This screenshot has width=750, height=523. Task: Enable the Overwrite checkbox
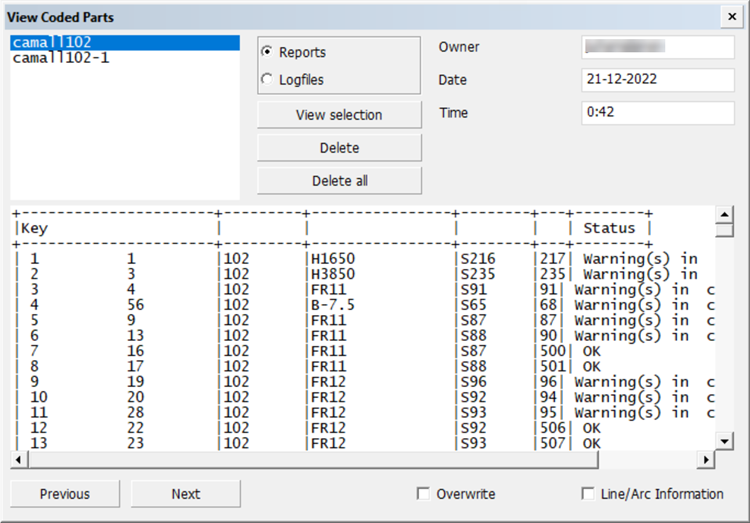(424, 494)
